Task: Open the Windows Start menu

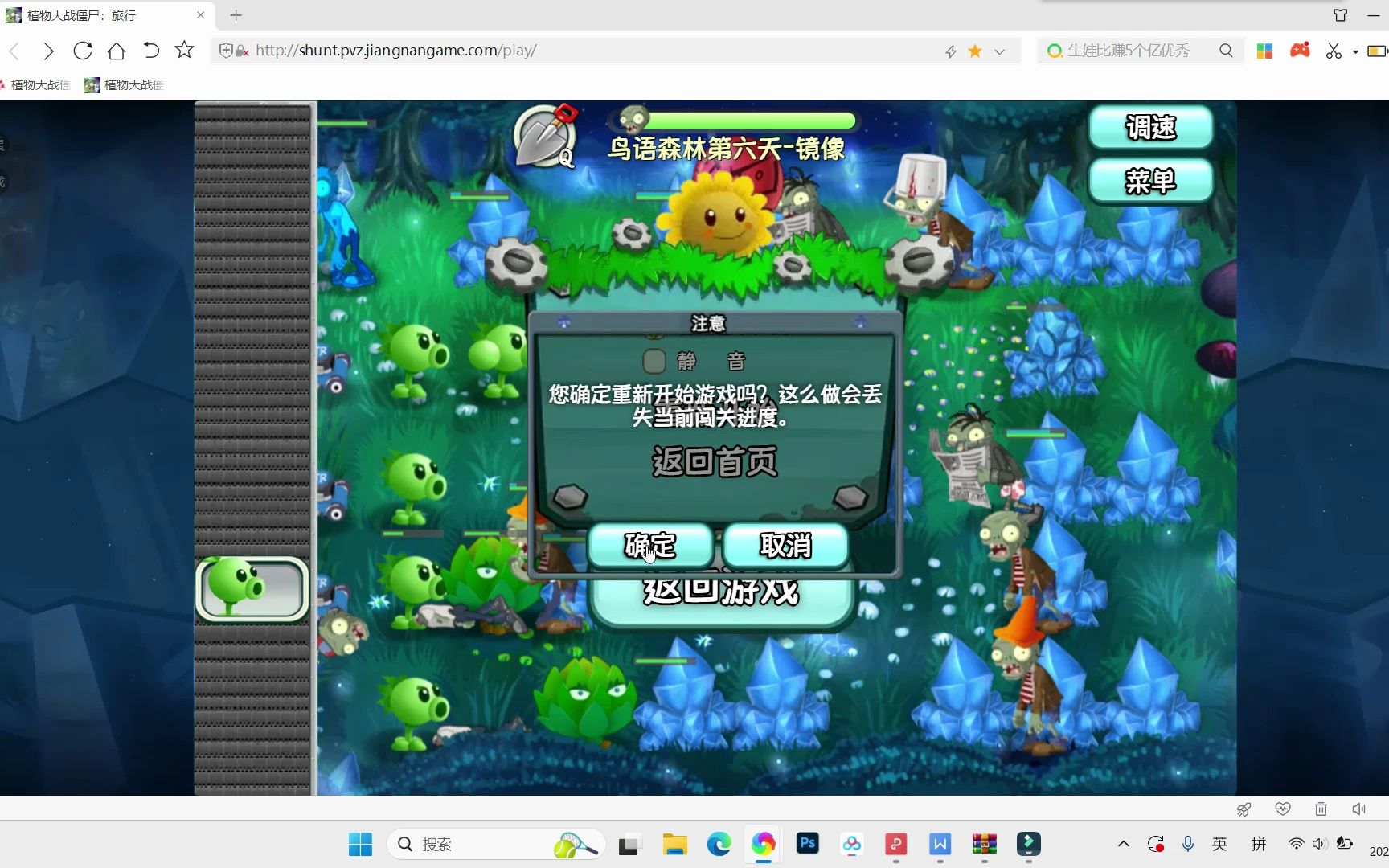Action: (360, 844)
